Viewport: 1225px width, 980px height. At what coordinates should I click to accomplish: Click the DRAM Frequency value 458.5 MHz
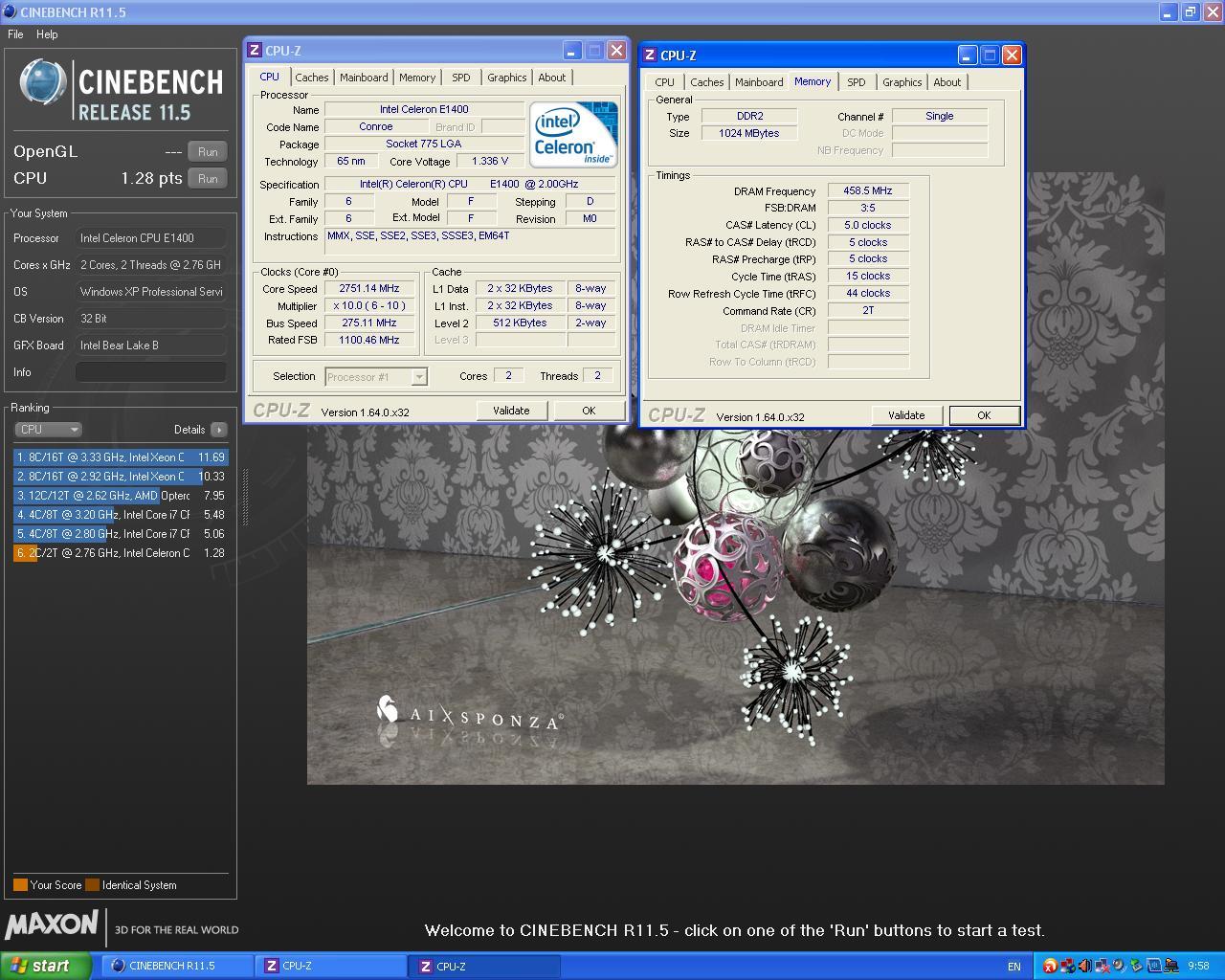tap(867, 190)
